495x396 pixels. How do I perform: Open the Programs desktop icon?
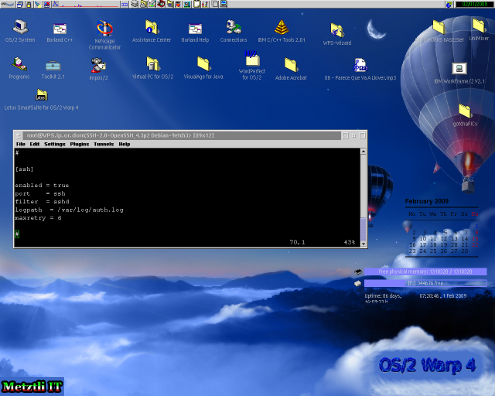tap(19, 64)
